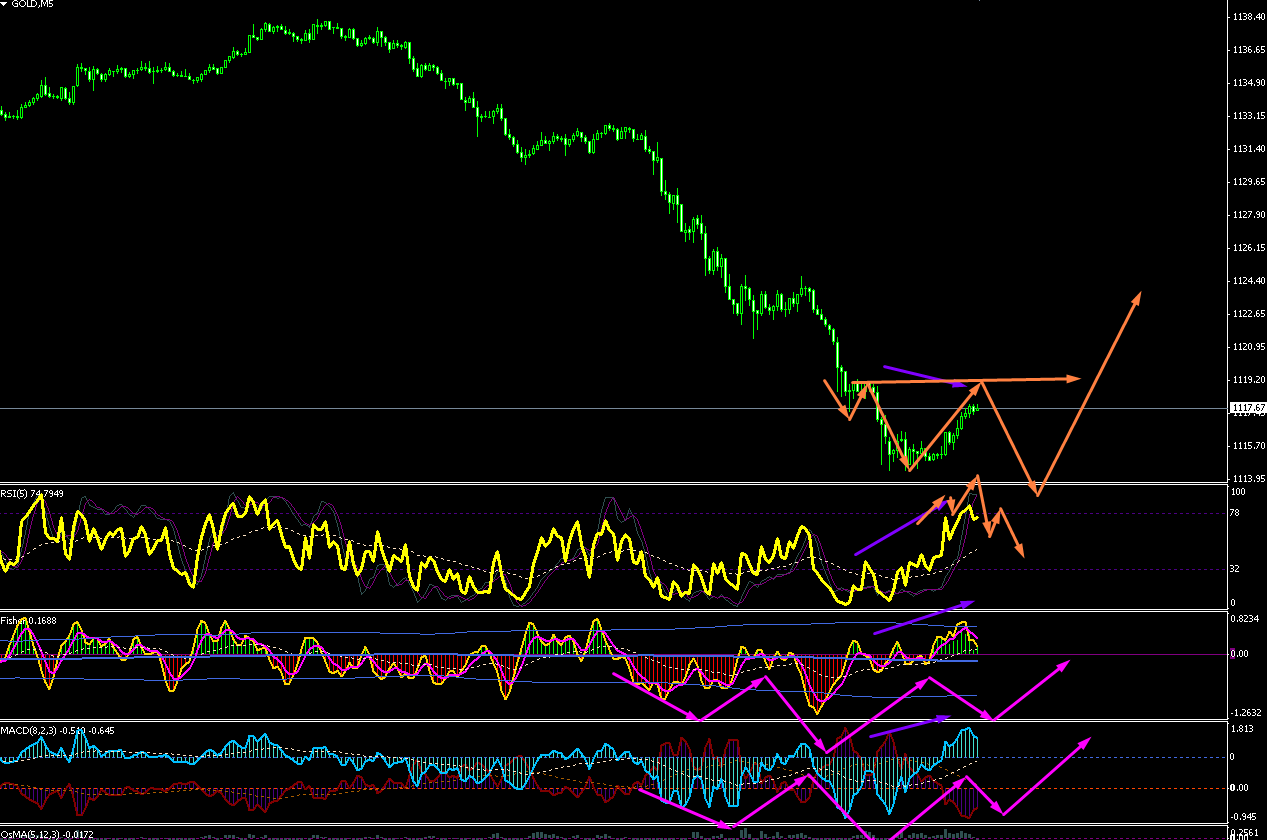The image size is (1267, 840).
Task: Click the GOLD,M5 chart title
Action: coord(31,5)
